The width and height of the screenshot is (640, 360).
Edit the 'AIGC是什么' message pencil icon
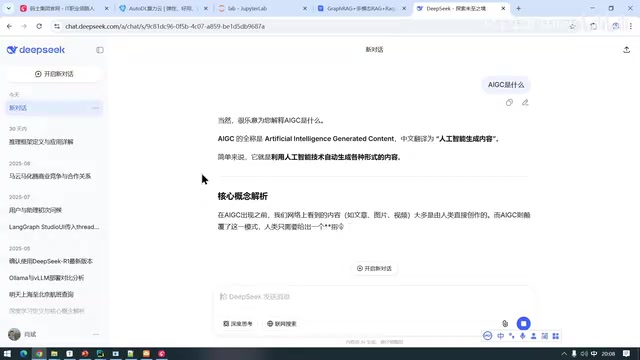(x=525, y=102)
